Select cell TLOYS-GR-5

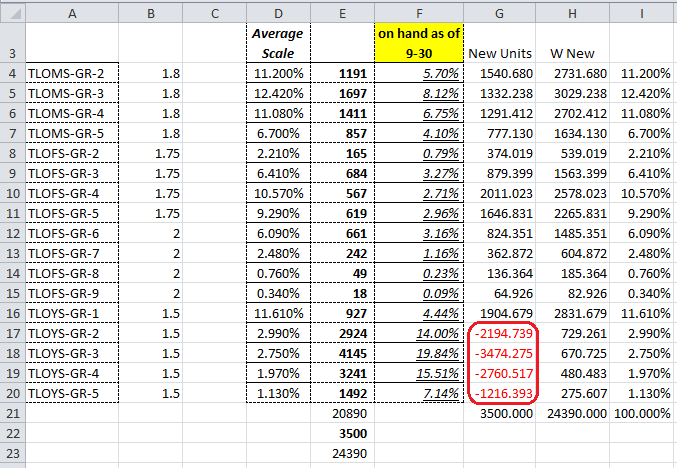(72, 394)
